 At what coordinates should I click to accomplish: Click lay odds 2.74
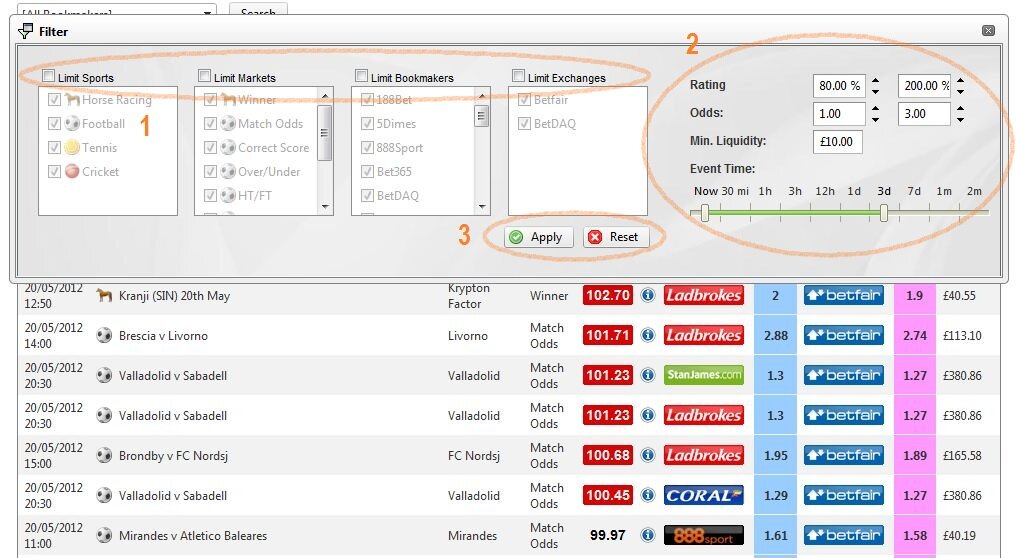(x=915, y=335)
